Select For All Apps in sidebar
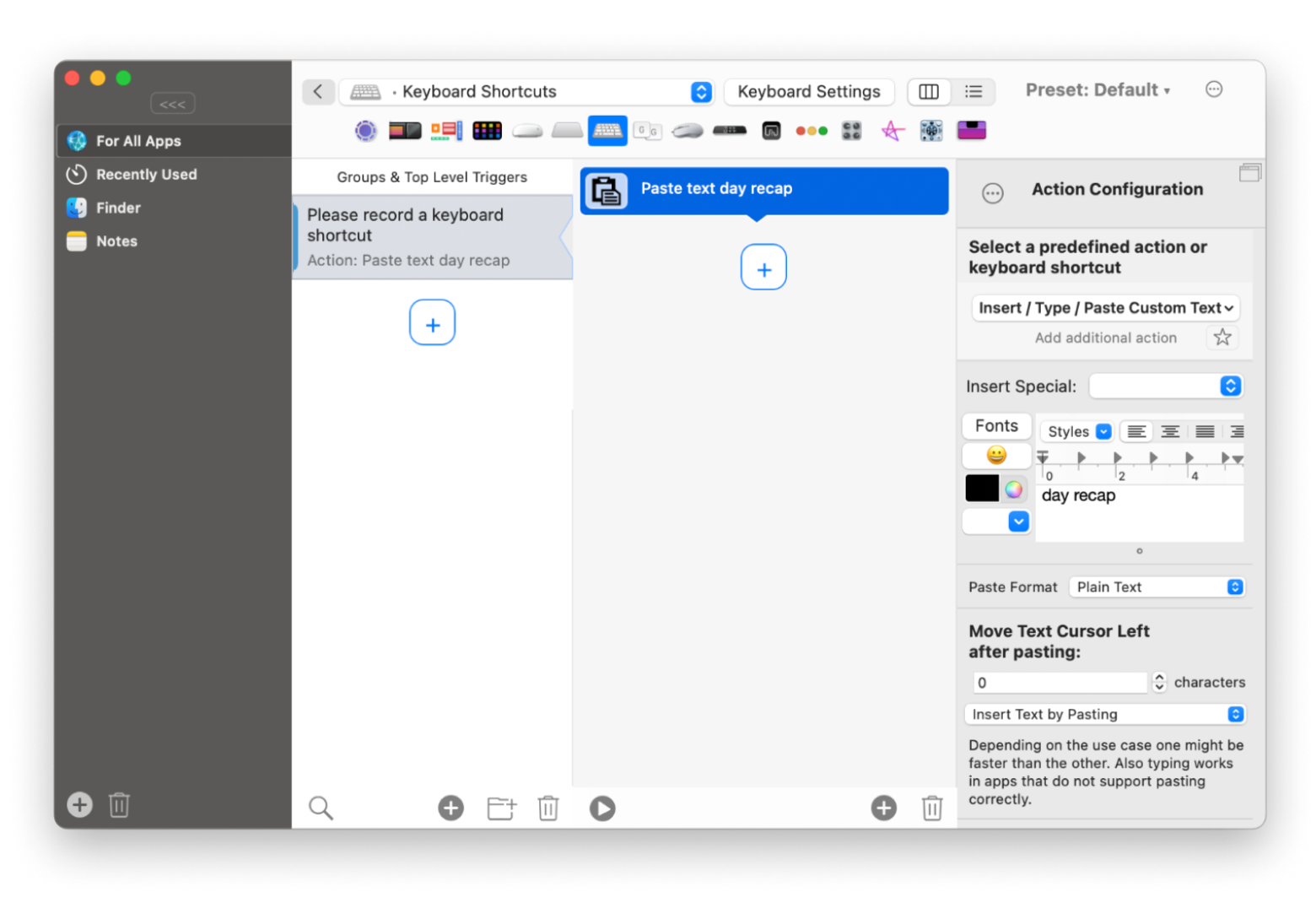 click(174, 141)
